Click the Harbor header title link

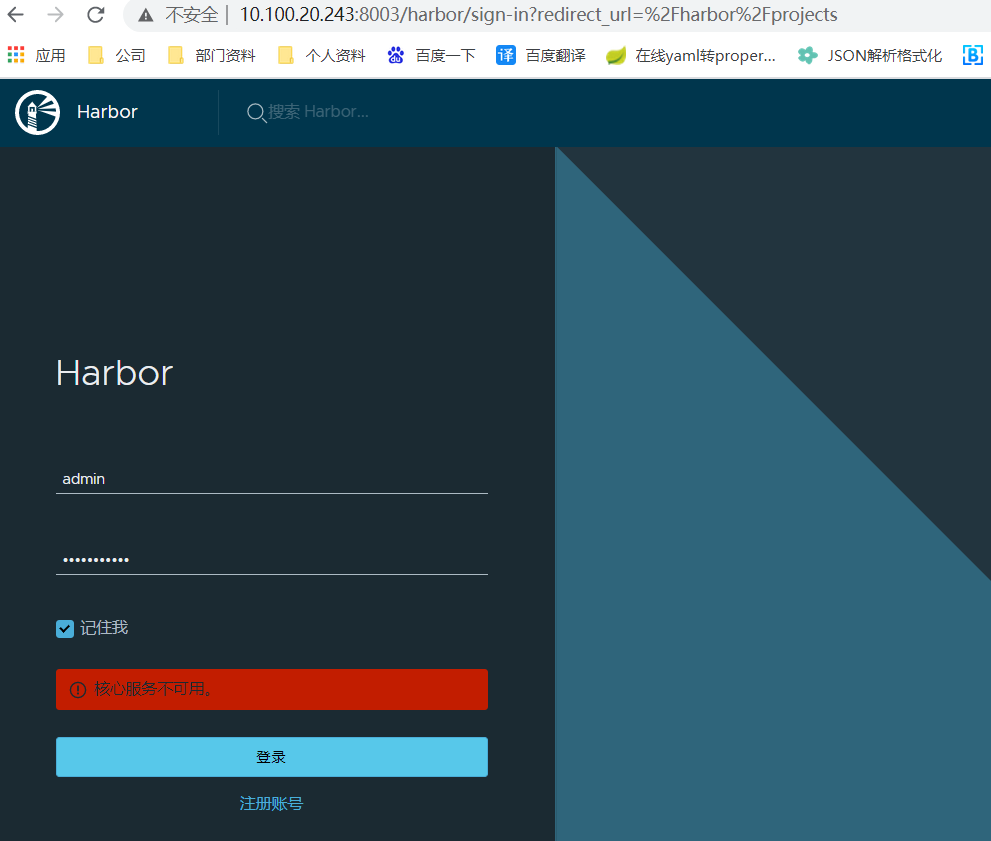click(x=107, y=112)
